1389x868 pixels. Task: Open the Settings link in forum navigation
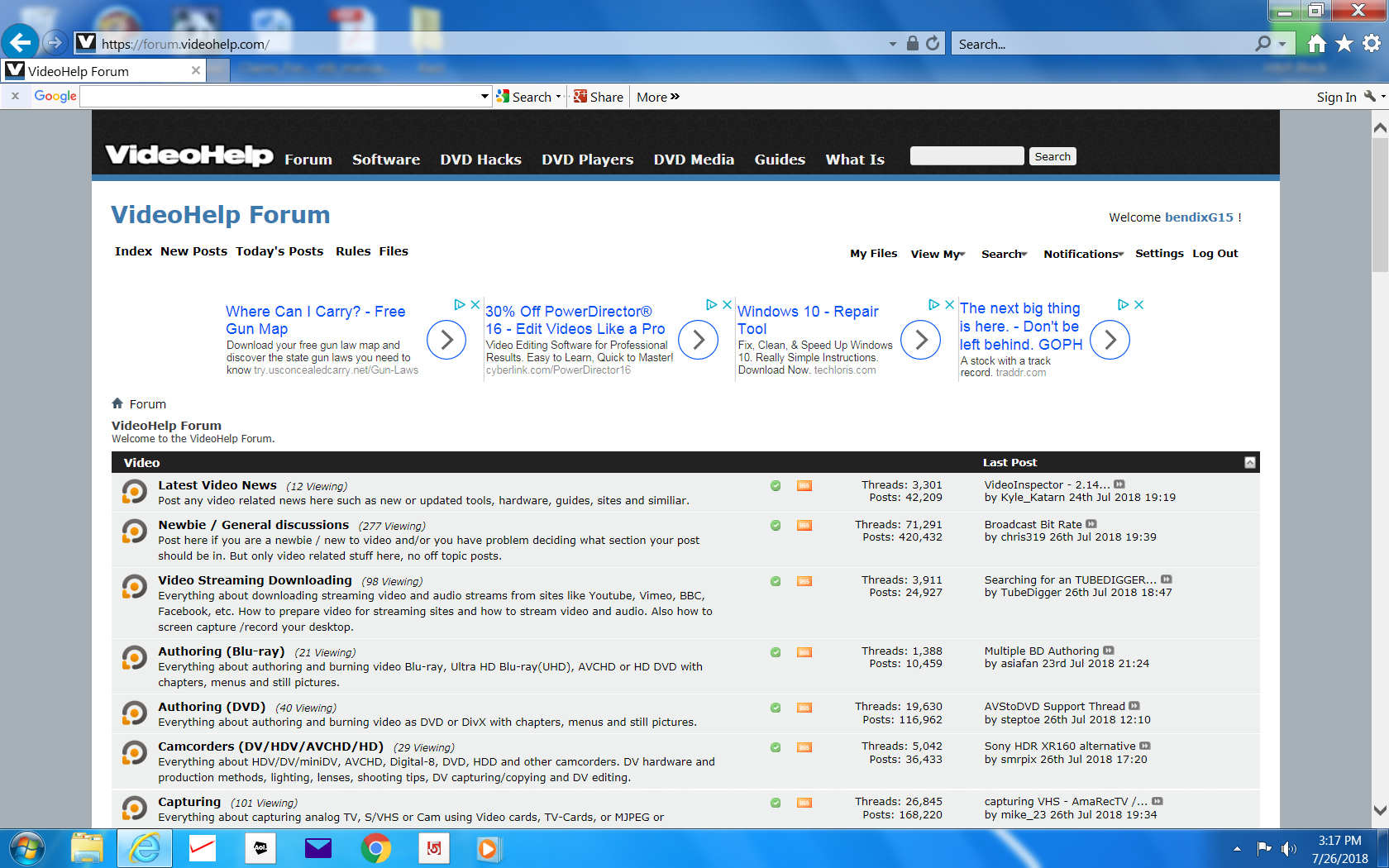(x=1159, y=254)
